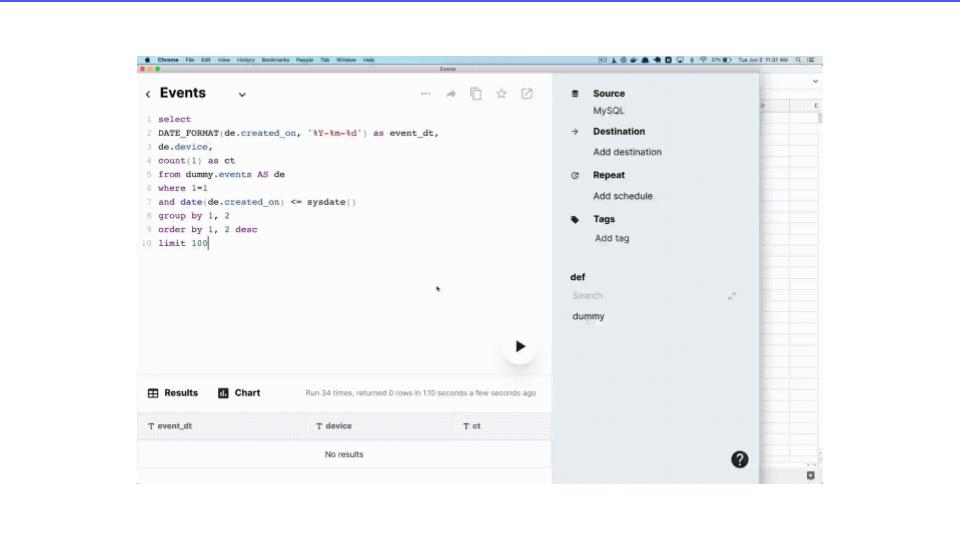Click the Source heading
960x540 pixels.
[x=609, y=94]
